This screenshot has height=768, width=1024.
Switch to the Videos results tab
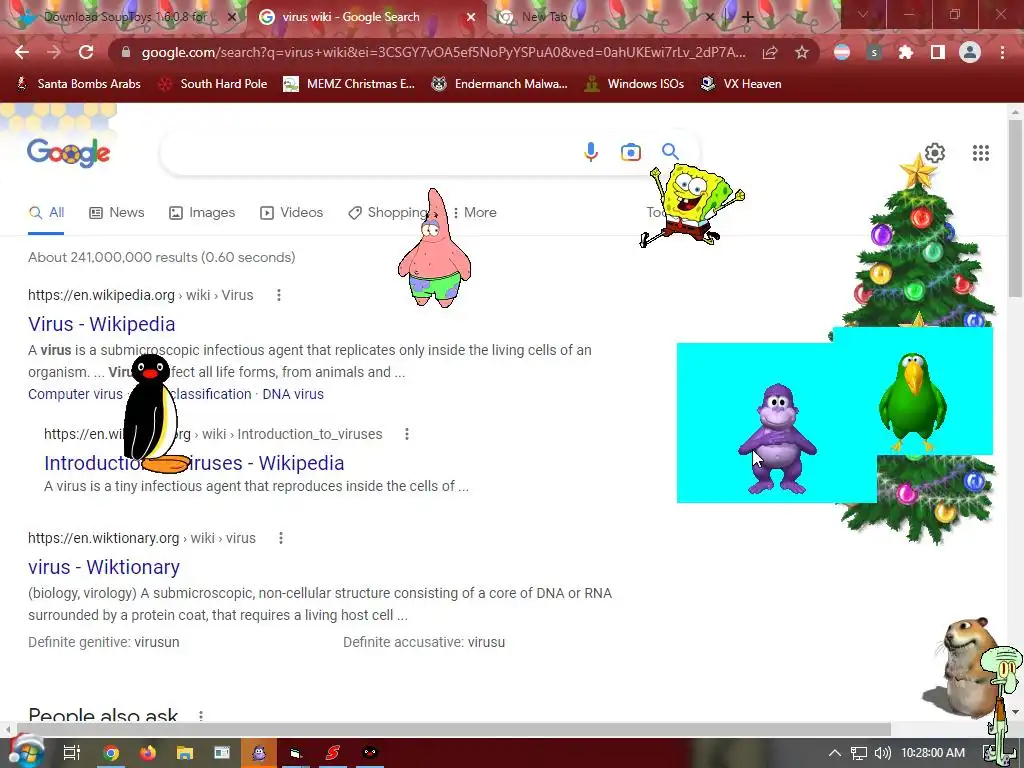click(x=291, y=213)
